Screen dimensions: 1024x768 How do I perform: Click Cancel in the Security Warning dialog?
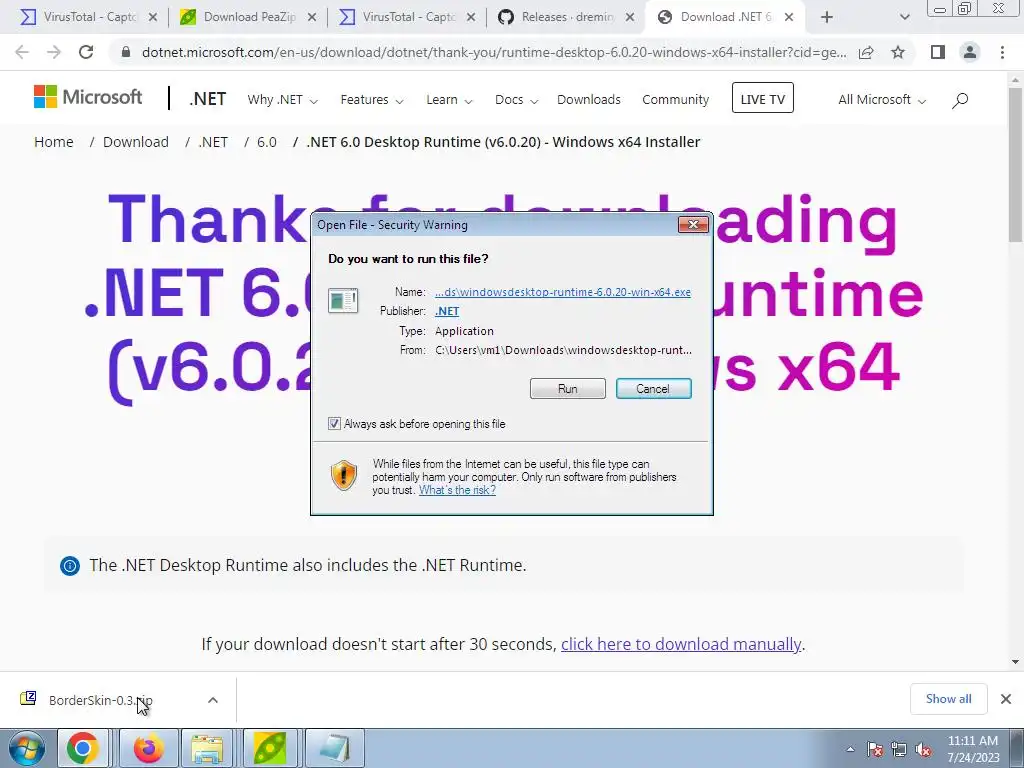[653, 389]
